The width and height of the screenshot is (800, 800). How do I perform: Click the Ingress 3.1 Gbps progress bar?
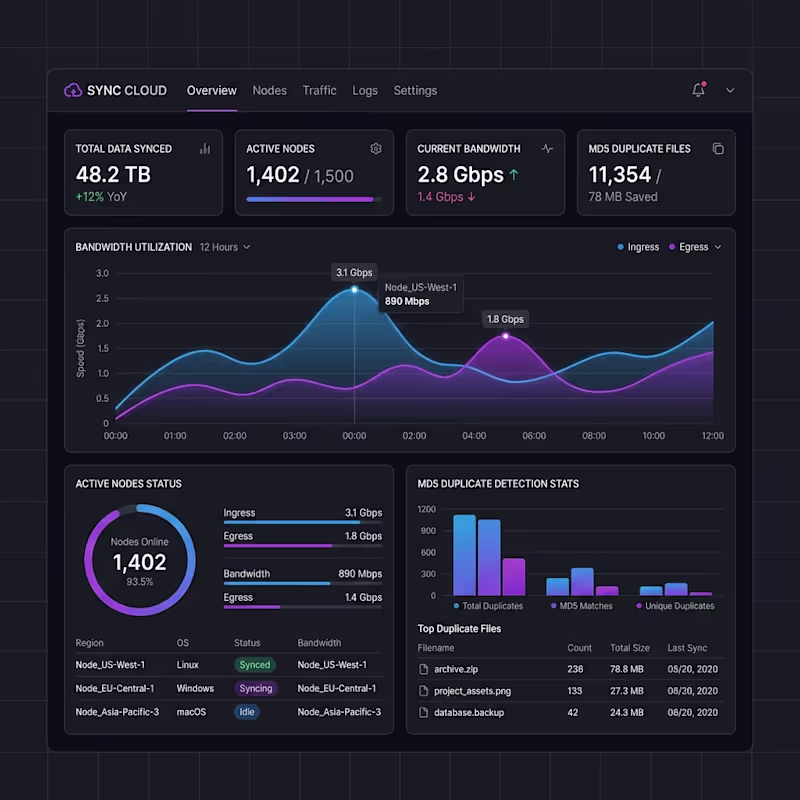[x=303, y=522]
